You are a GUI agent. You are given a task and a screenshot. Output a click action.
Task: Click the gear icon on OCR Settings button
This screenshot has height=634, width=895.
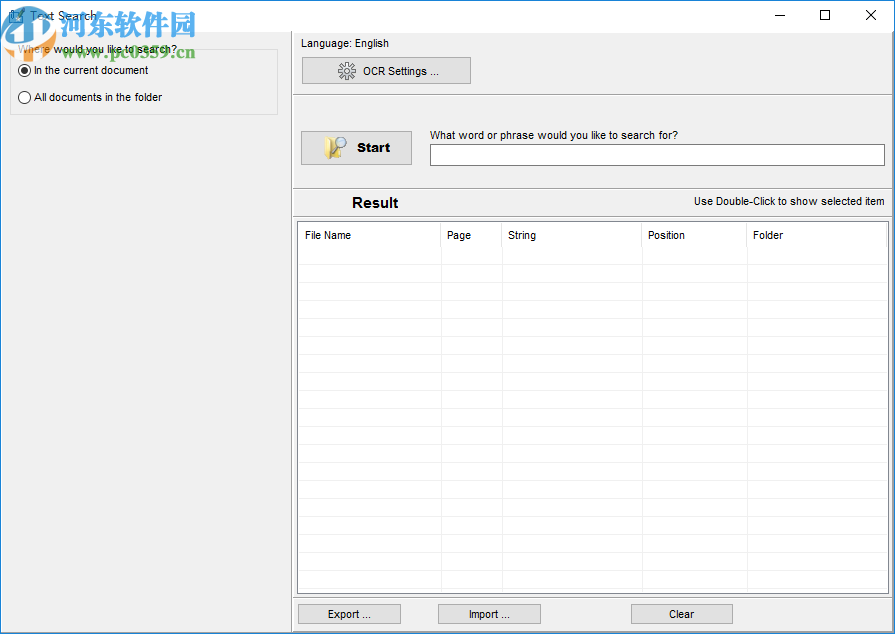(x=347, y=70)
